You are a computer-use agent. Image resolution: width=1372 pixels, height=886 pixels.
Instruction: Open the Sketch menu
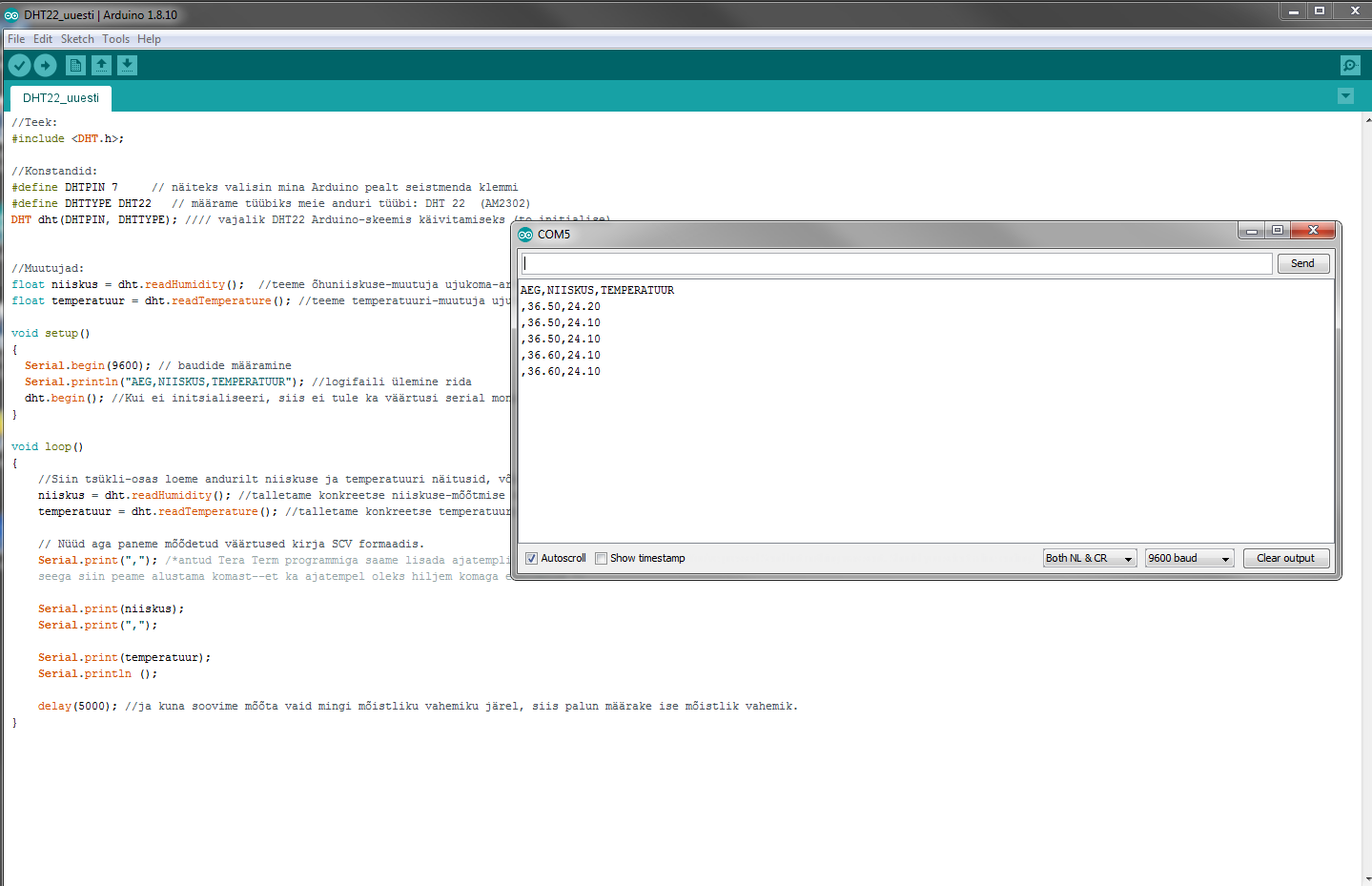77,39
